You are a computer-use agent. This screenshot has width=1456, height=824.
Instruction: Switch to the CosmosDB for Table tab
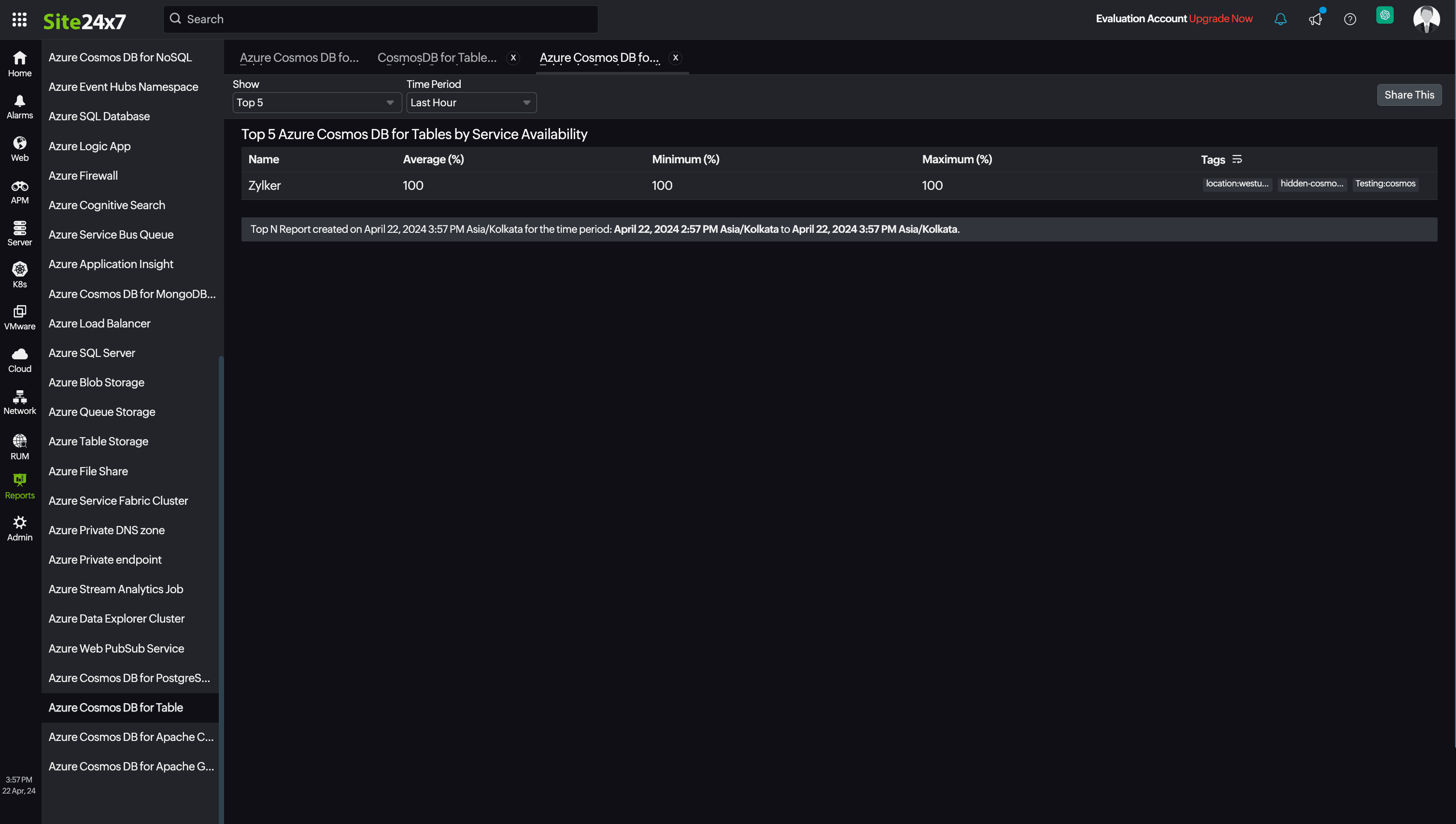437,58
